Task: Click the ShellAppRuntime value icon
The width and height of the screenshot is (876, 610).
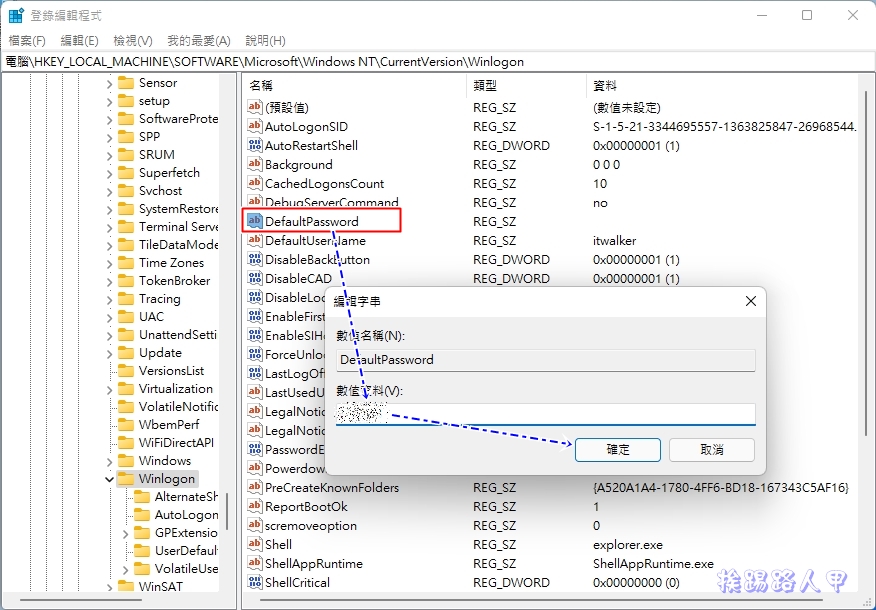Action: coord(255,563)
